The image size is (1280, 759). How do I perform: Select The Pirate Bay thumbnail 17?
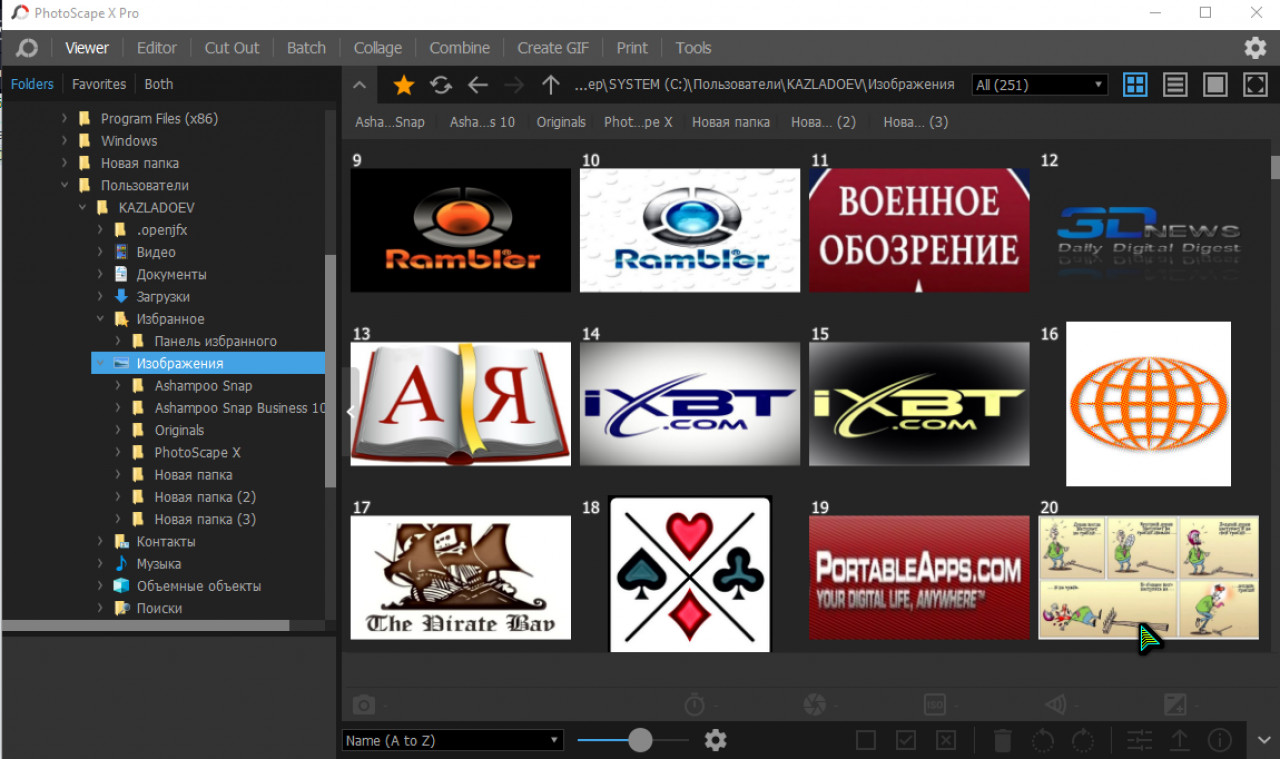click(x=461, y=577)
